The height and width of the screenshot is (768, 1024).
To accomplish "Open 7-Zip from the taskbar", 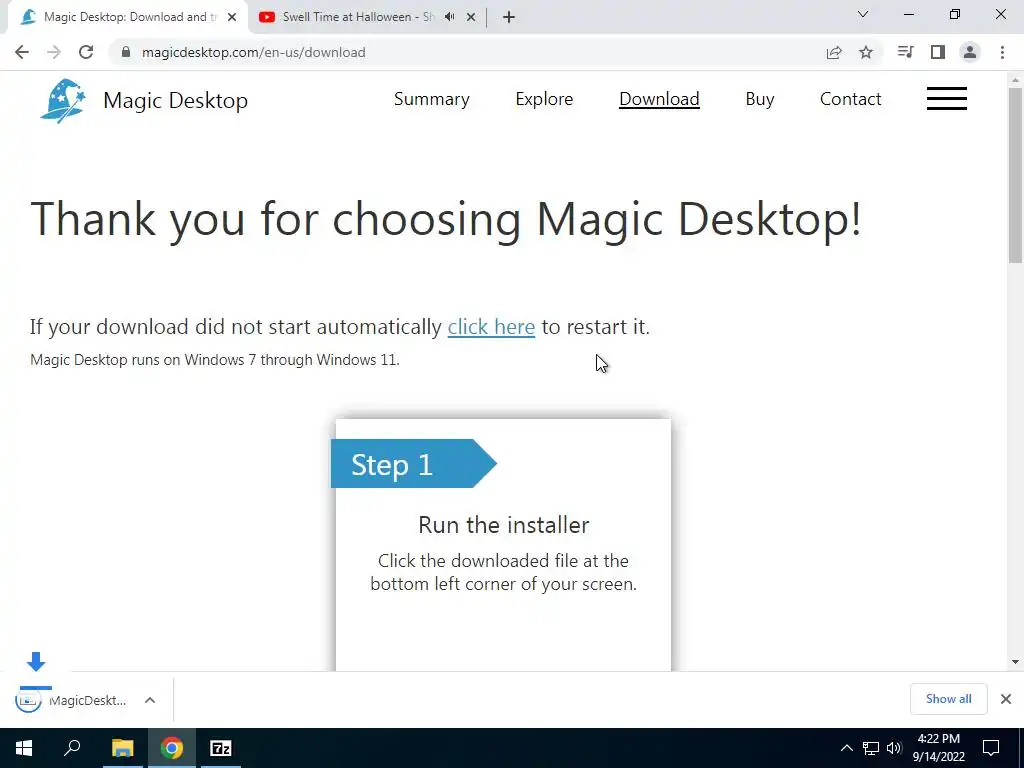I will point(221,748).
